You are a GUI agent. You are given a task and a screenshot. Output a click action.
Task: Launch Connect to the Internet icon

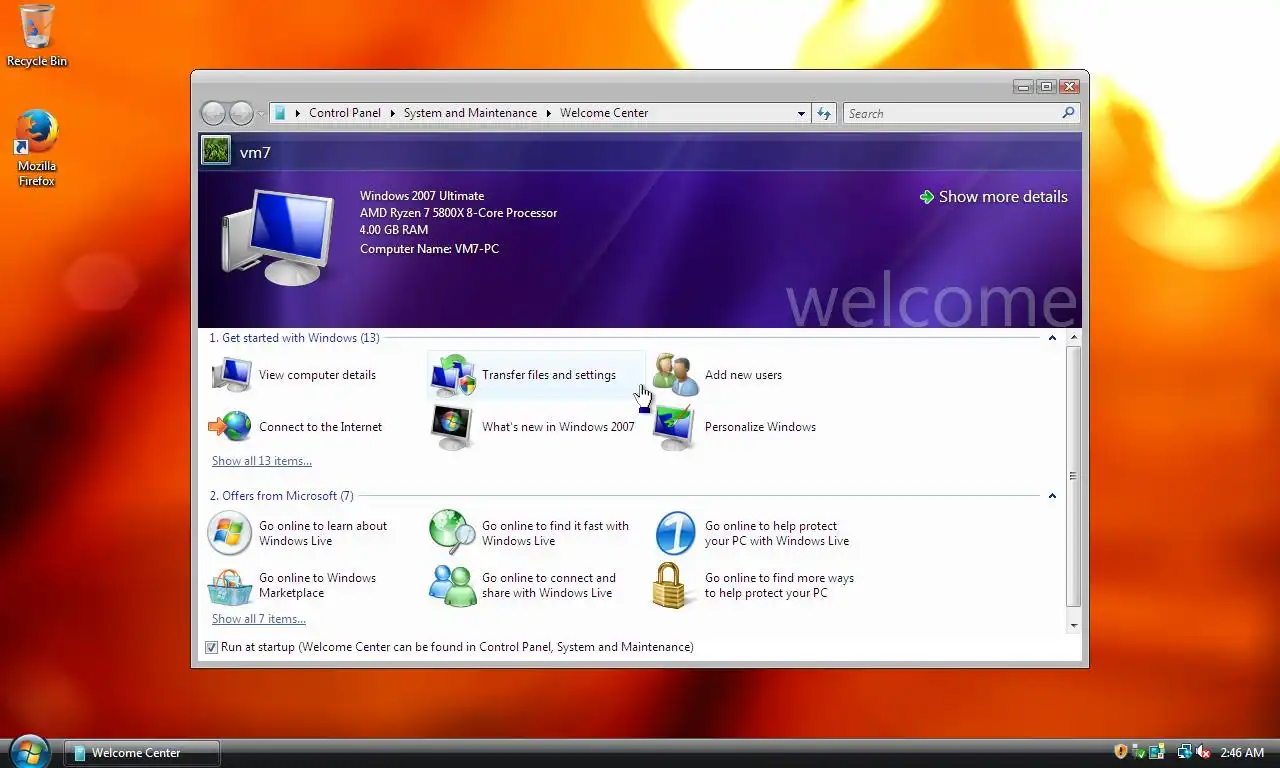(x=231, y=427)
